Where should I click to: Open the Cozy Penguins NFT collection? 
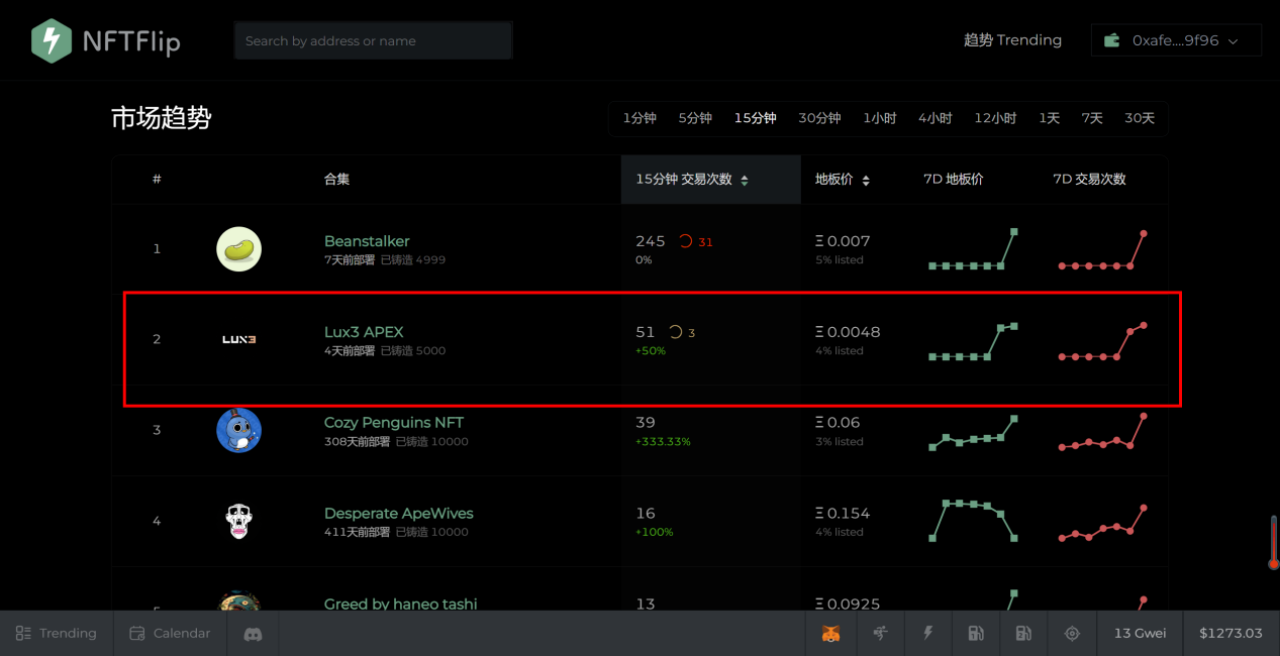(393, 422)
